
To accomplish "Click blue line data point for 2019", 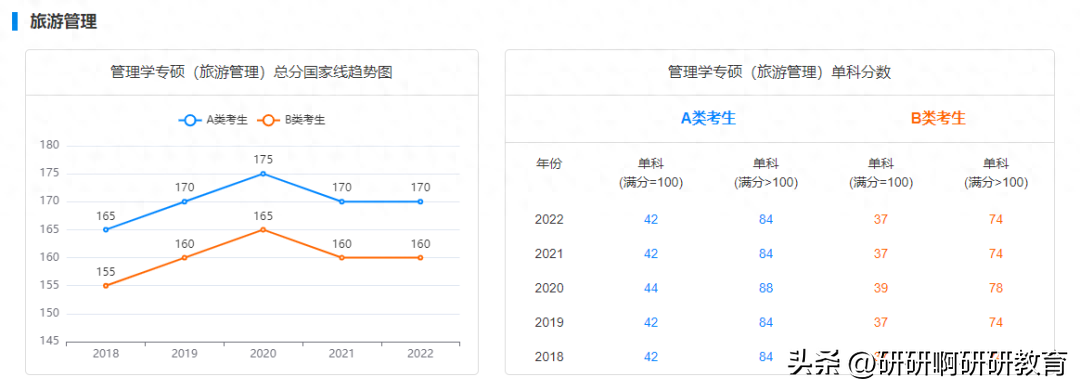I will click(185, 202).
